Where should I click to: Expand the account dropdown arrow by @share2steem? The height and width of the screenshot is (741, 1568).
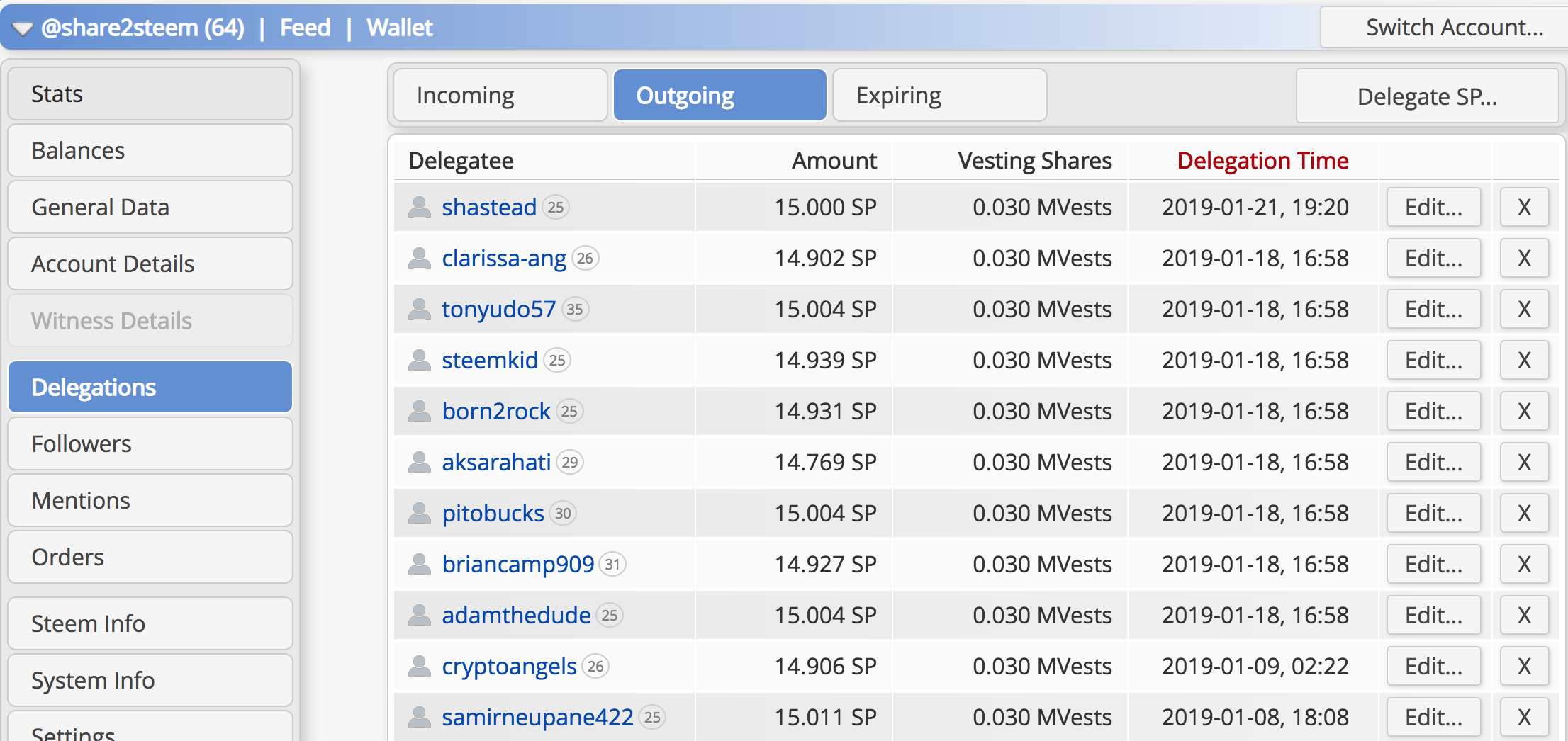(23, 28)
